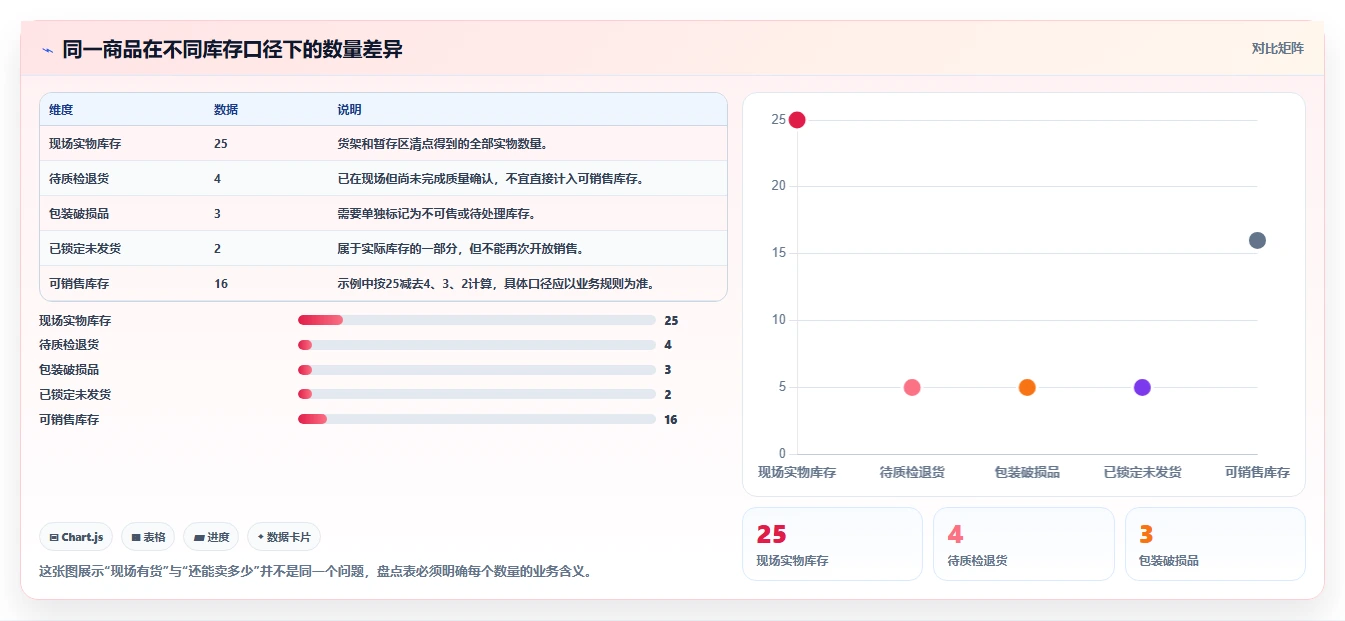Click the description starting 示例中按25减去
This screenshot has height=621, width=1345.
coord(496,284)
